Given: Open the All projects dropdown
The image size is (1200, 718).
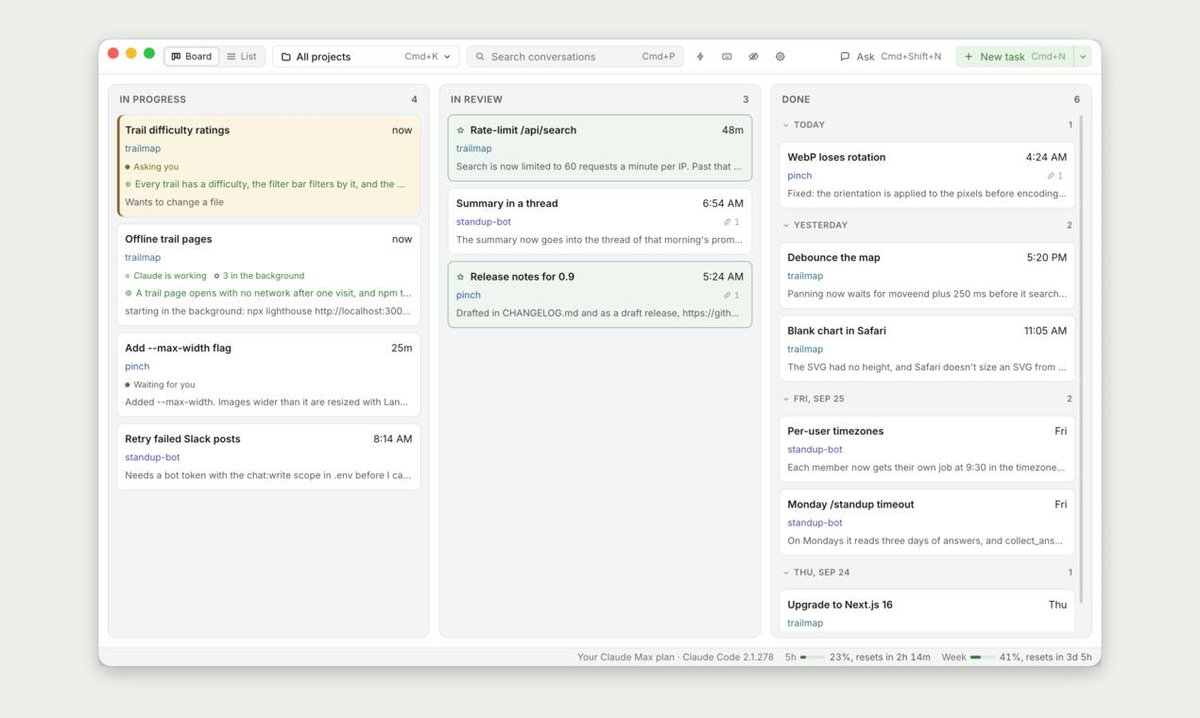Looking at the screenshot, I should click(366, 57).
